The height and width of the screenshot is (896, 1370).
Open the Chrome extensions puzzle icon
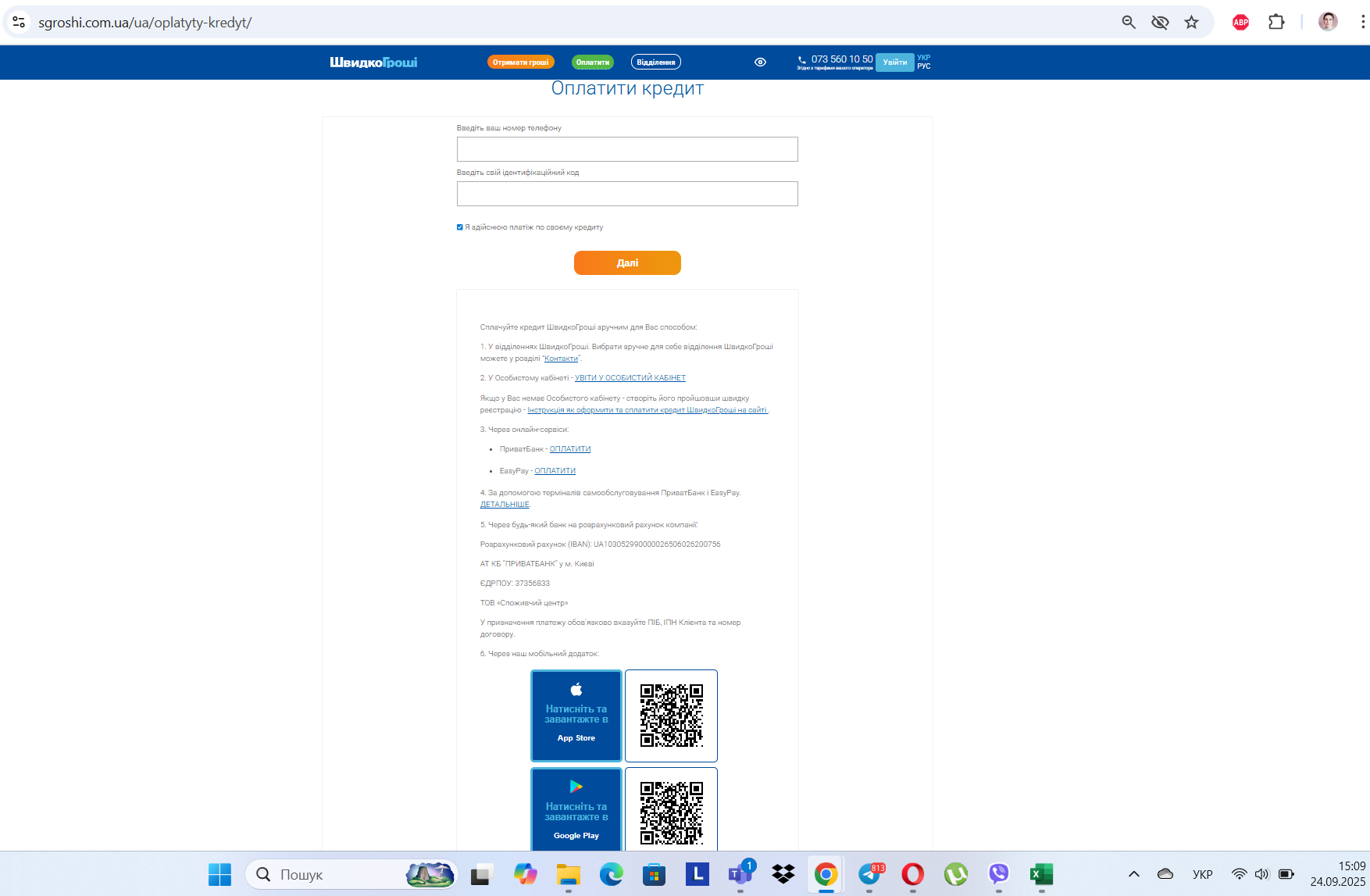[1276, 23]
